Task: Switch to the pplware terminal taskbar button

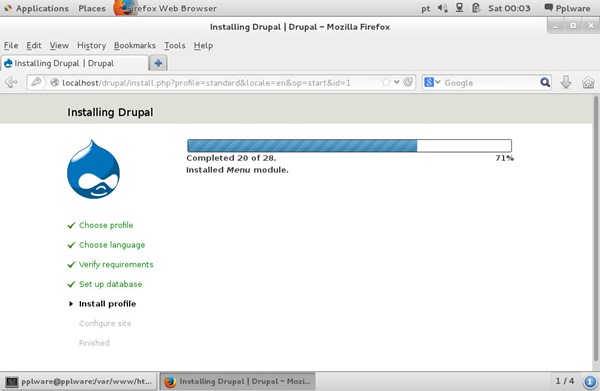Action: click(x=79, y=381)
